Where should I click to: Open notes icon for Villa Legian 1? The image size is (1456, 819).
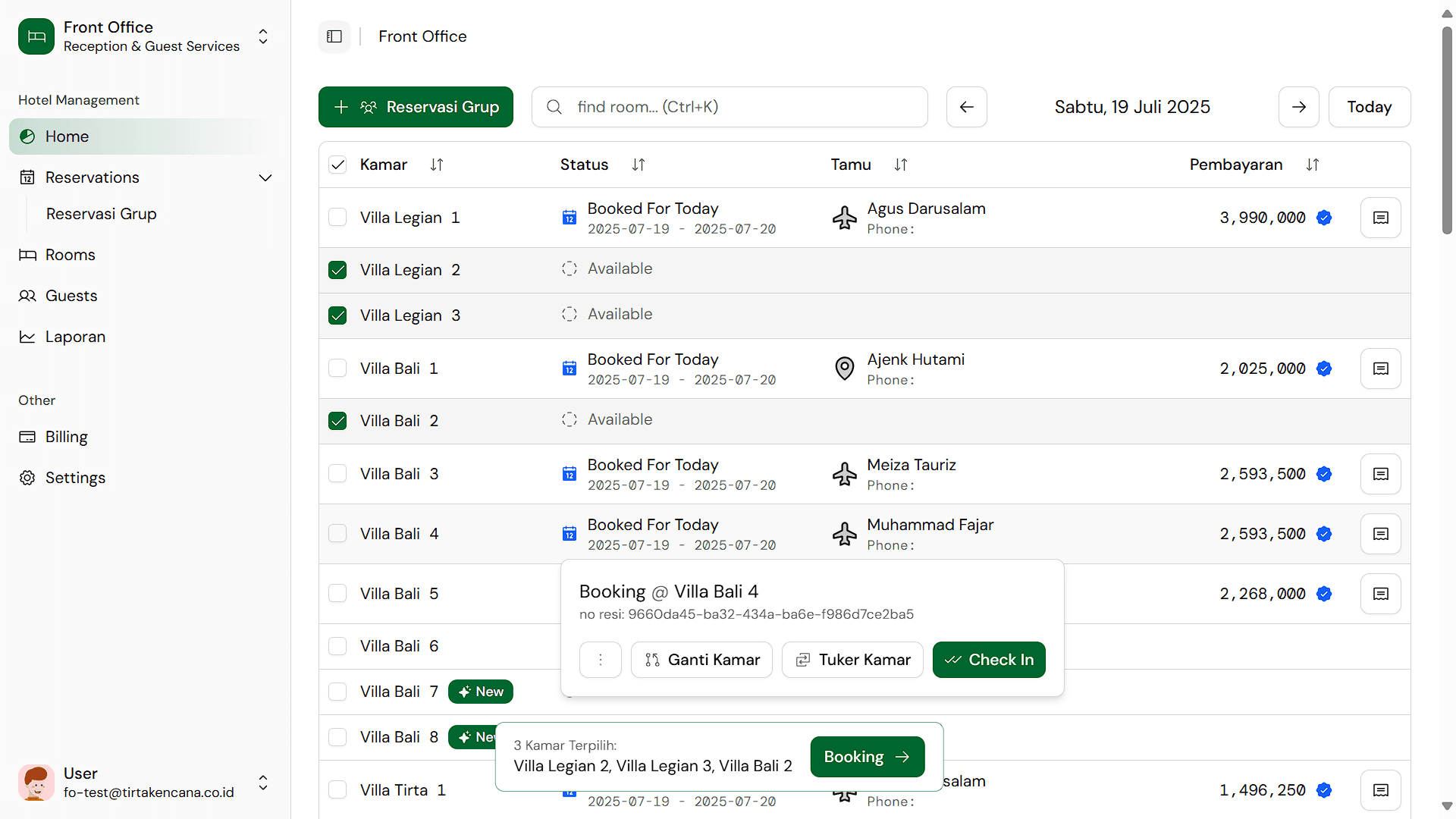click(1380, 218)
